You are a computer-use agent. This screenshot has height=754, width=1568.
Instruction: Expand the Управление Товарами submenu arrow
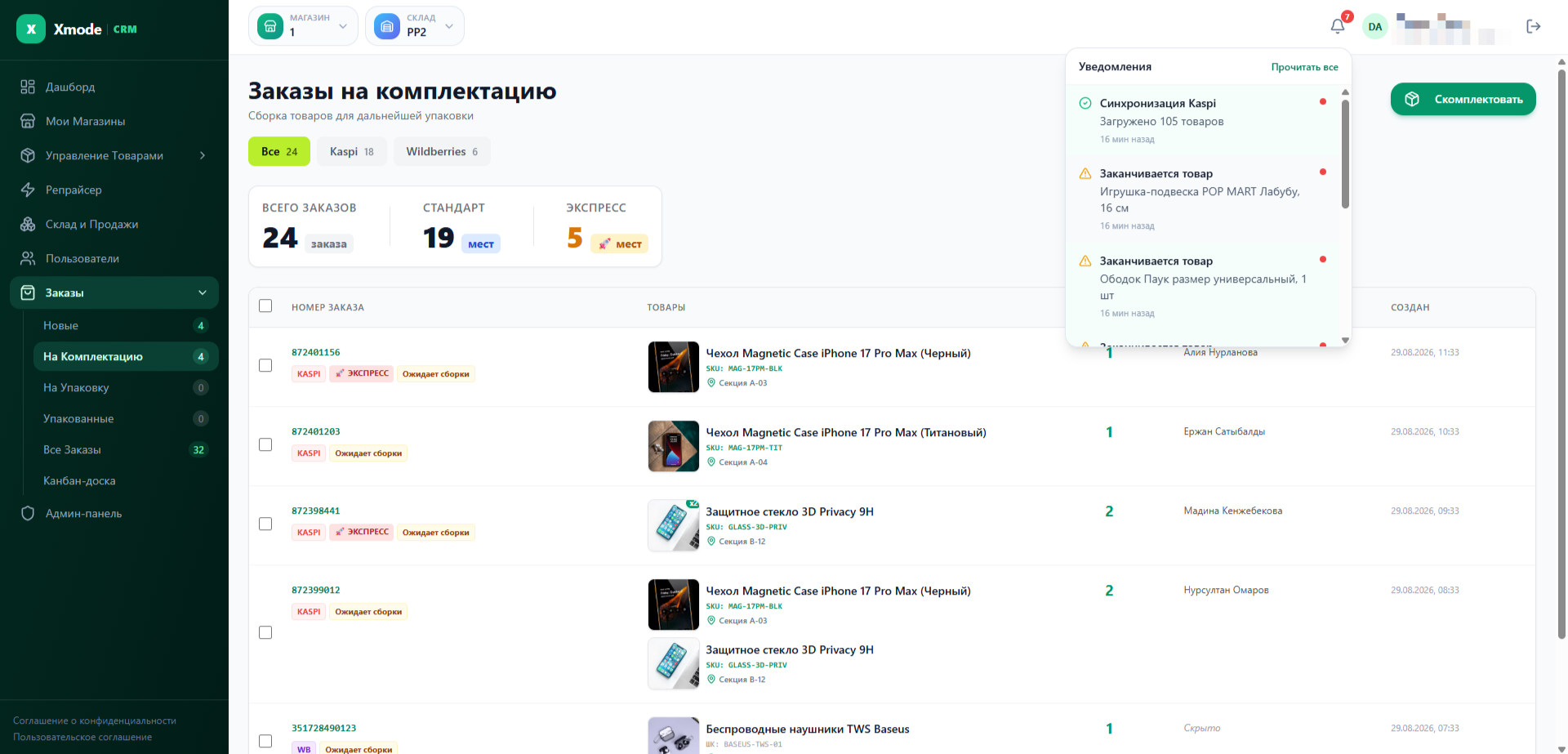(203, 155)
